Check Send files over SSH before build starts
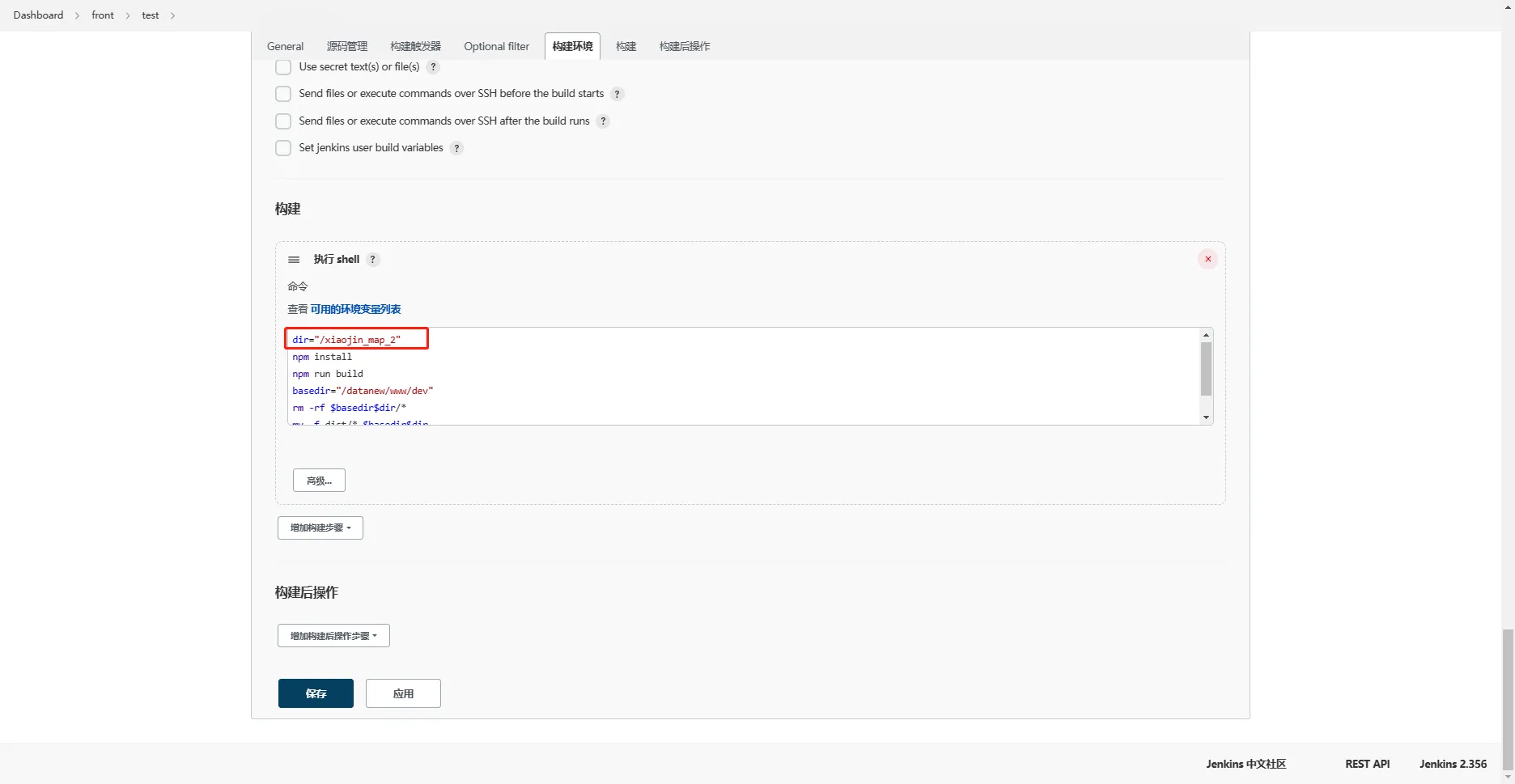 pyautogui.click(x=283, y=94)
